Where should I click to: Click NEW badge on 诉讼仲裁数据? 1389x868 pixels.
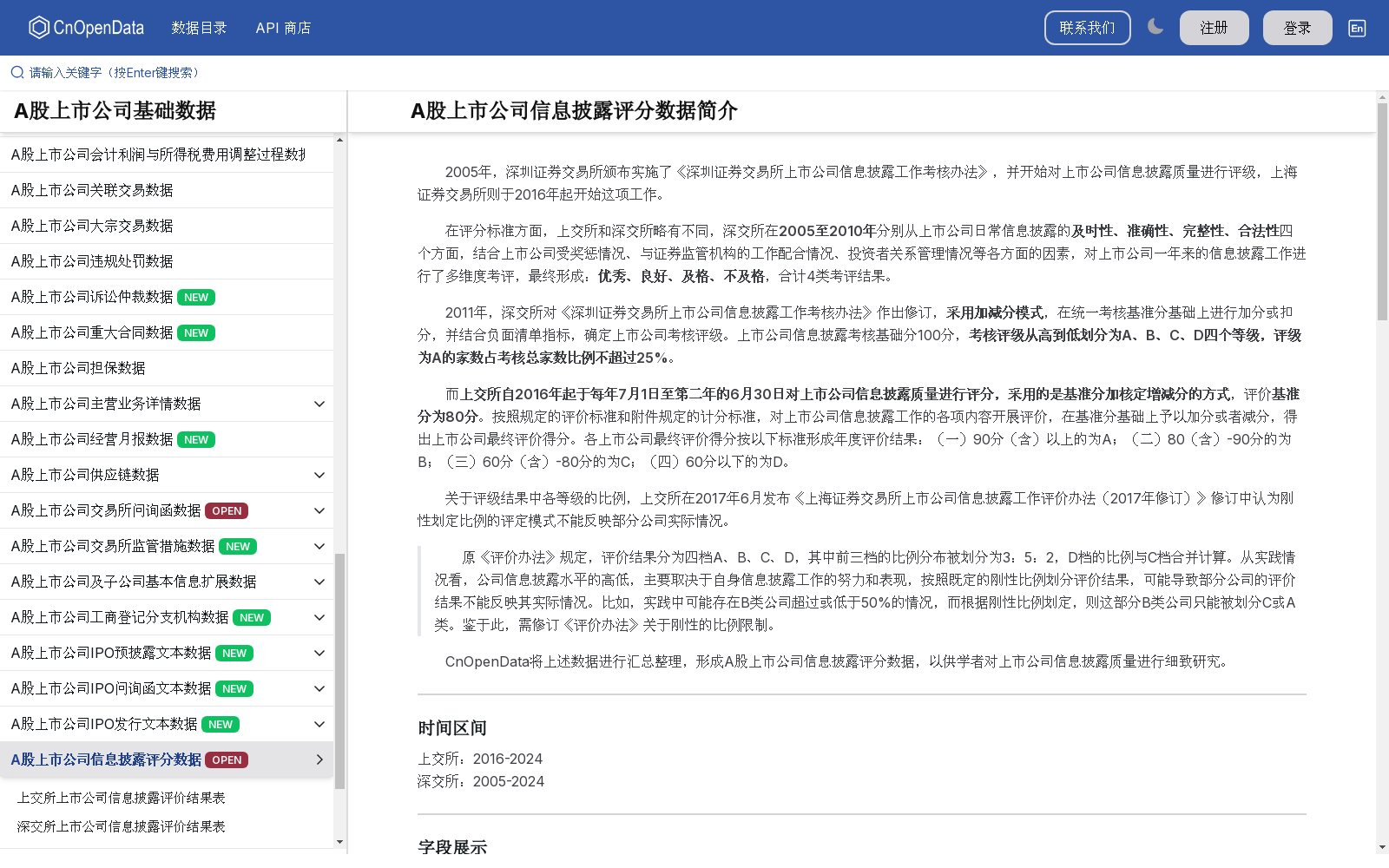[196, 298]
